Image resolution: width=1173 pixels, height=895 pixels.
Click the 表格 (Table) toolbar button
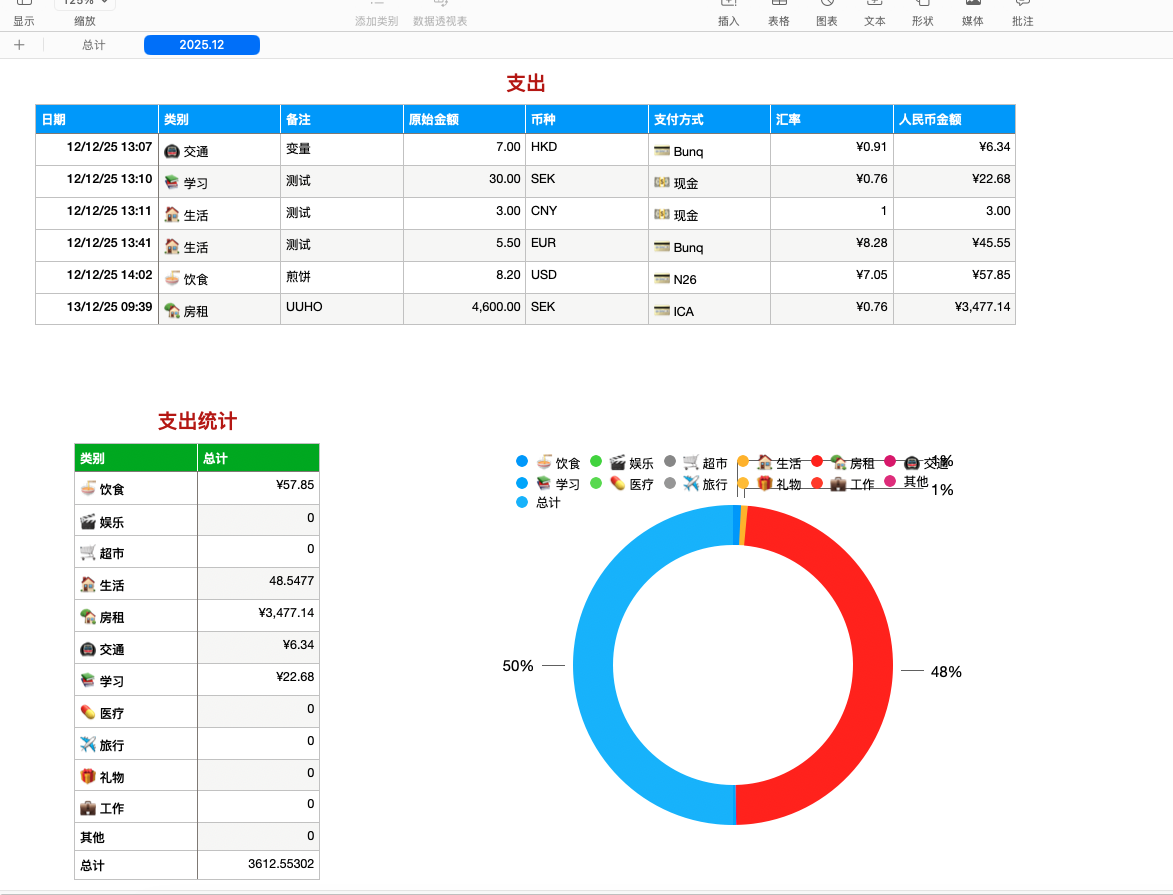[778, 12]
